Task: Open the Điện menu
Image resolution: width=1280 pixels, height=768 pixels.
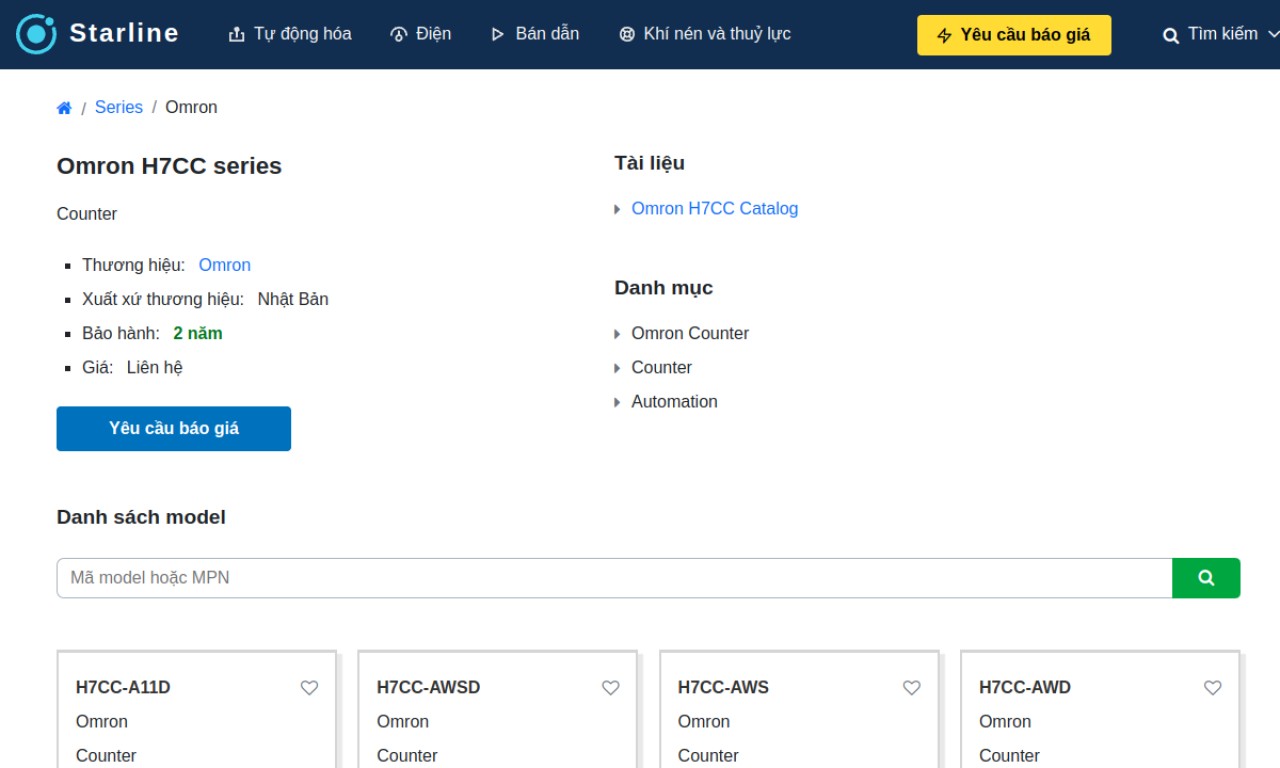Action: click(420, 34)
